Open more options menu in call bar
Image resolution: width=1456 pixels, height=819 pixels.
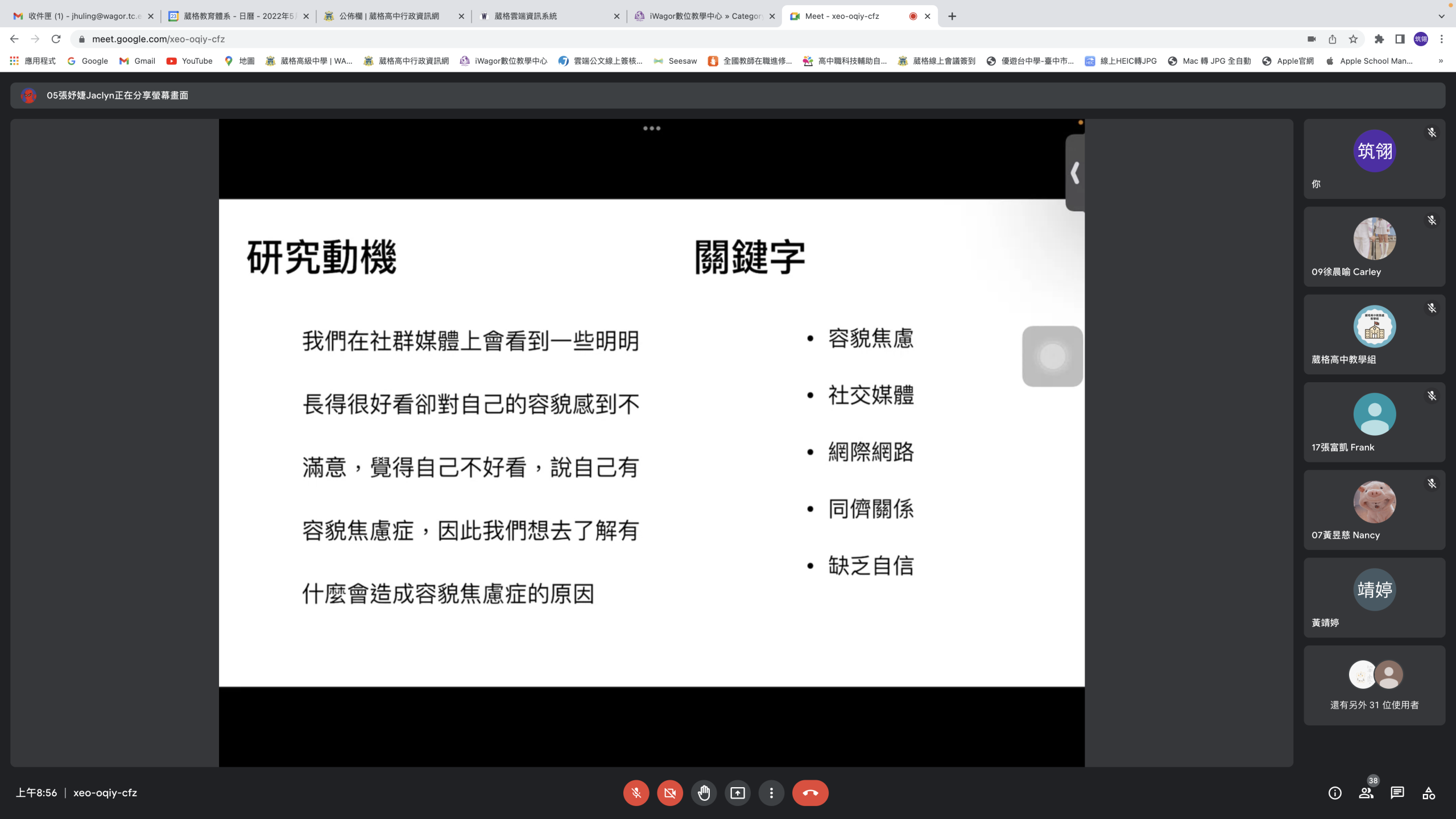771,793
